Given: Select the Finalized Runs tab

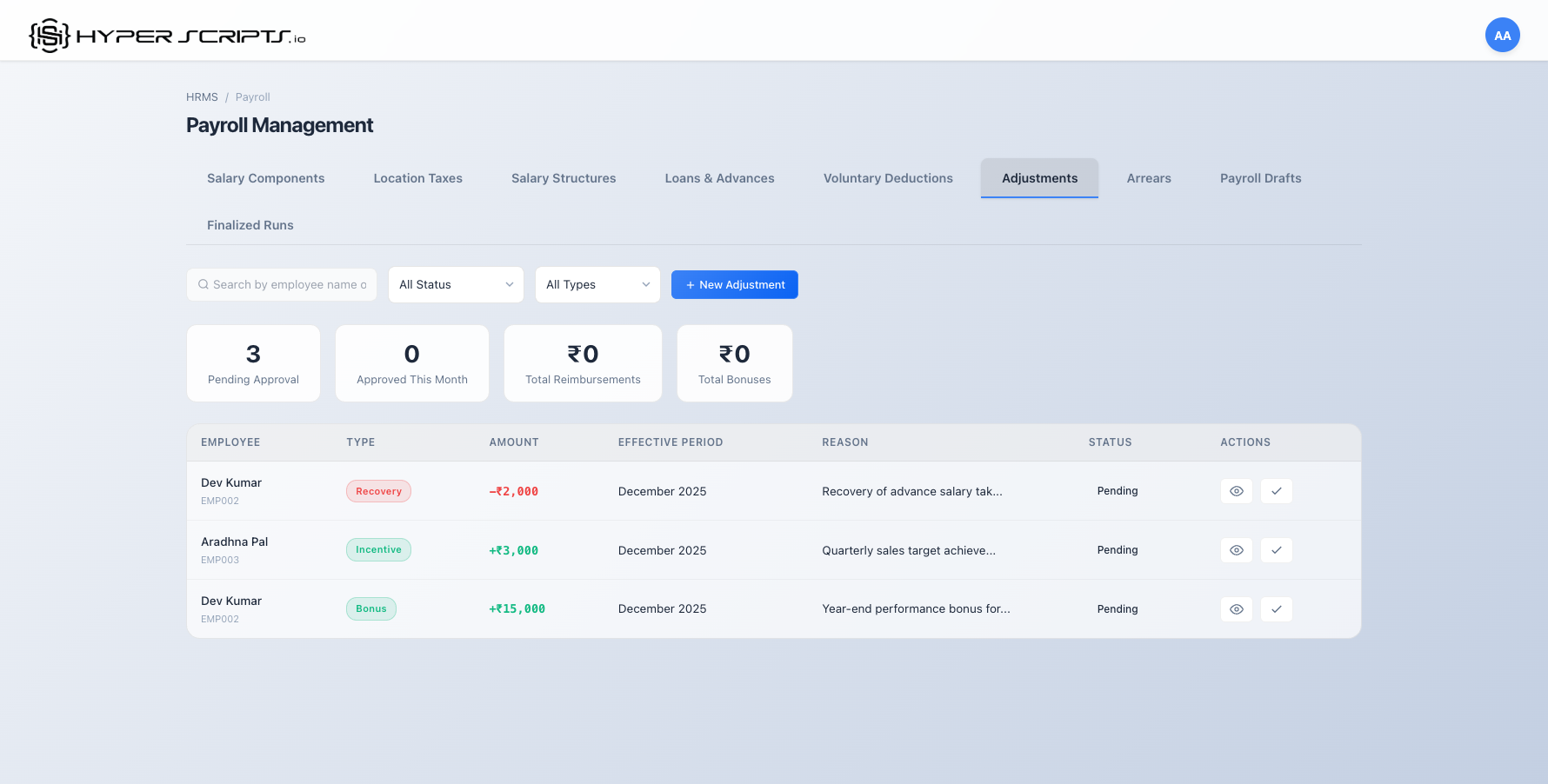Looking at the screenshot, I should coord(250,225).
